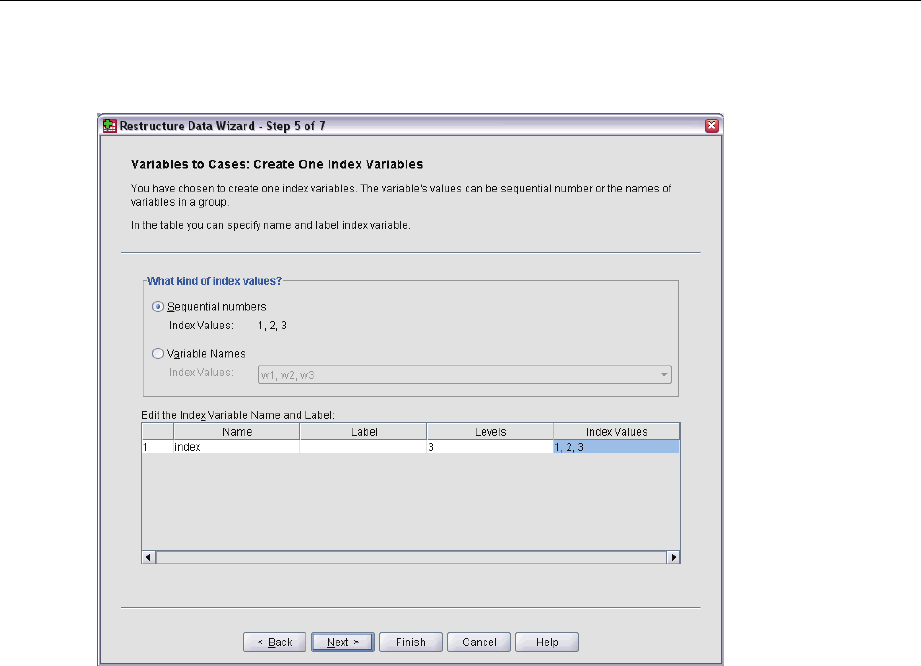Click the Levels column header
921x666 pixels.
(490, 432)
